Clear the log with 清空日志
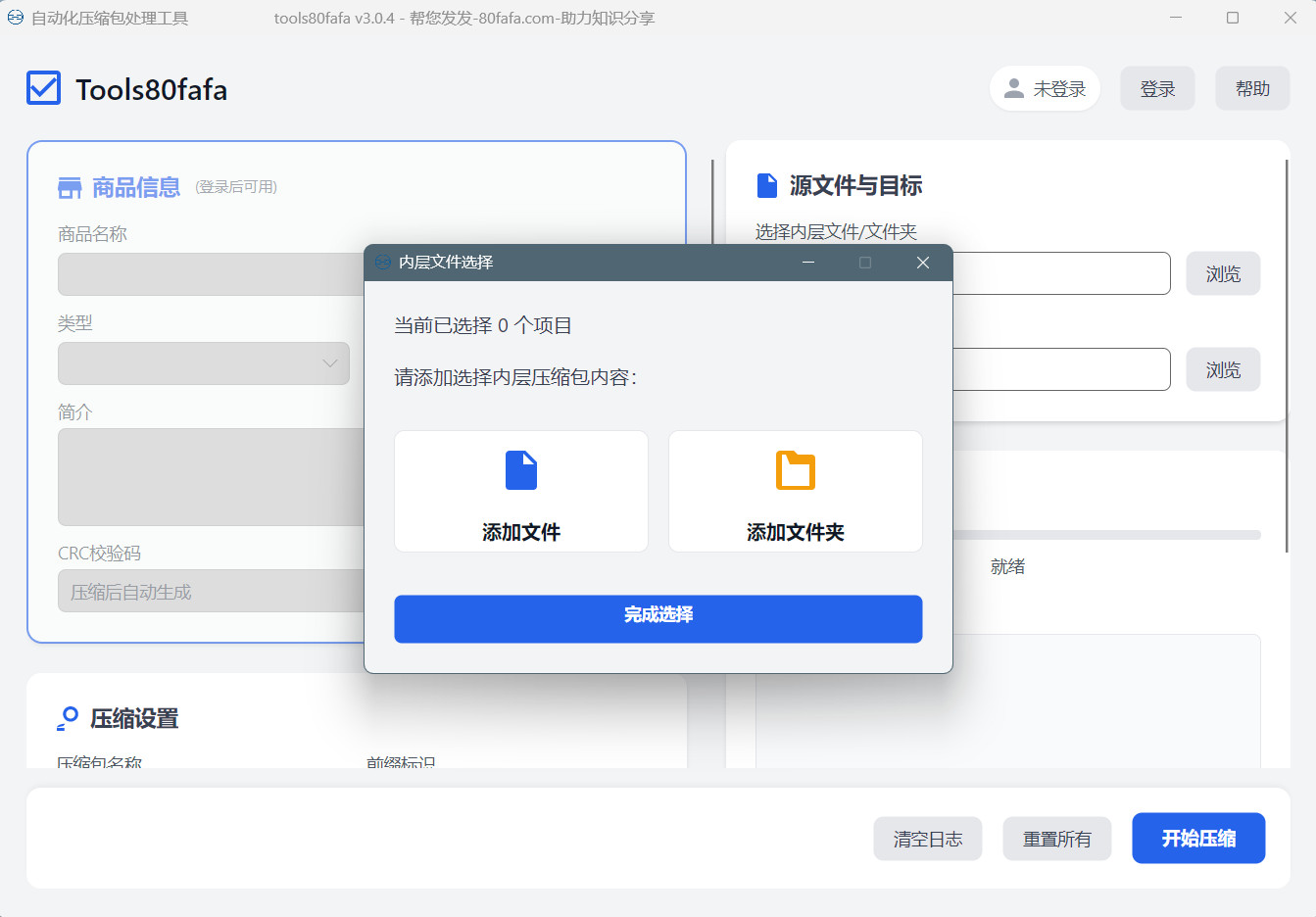1316x917 pixels. [927, 839]
